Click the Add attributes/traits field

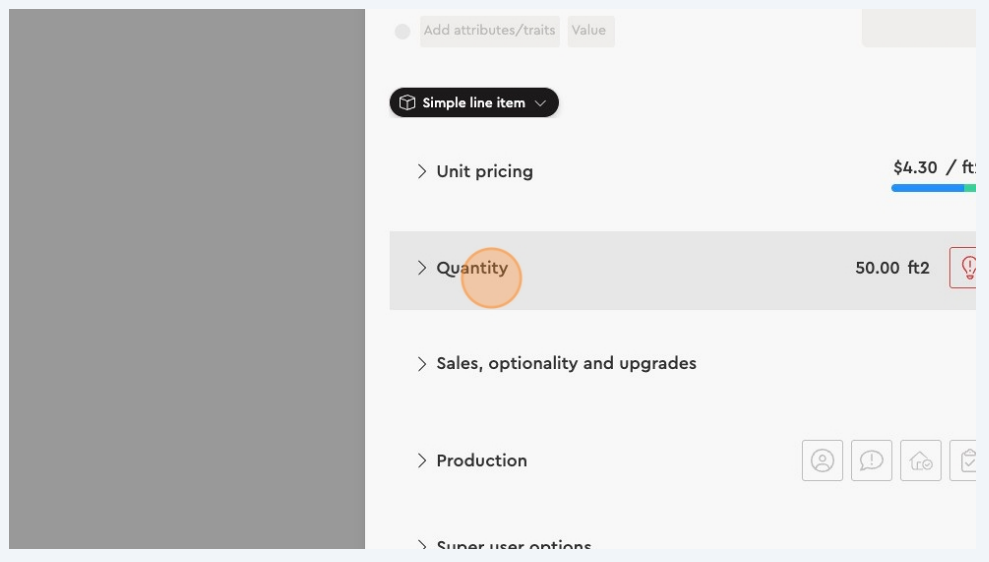pyautogui.click(x=489, y=31)
